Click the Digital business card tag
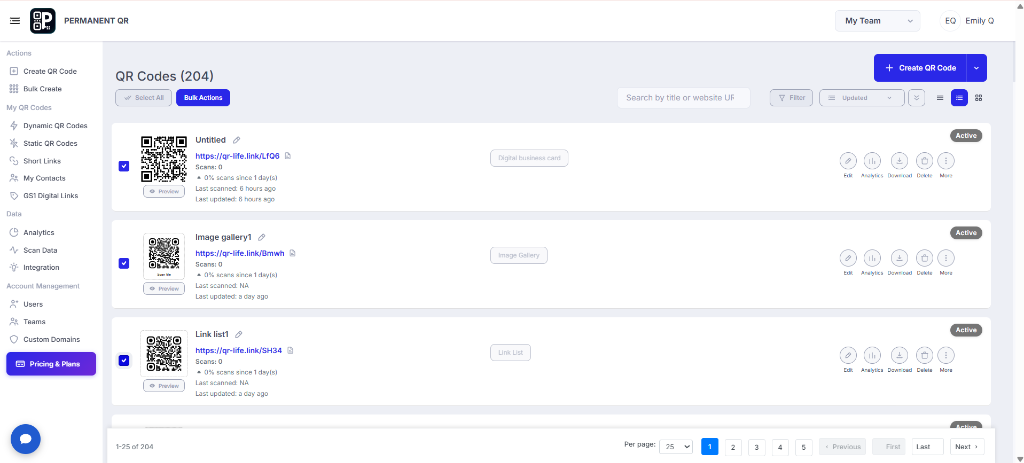The width and height of the screenshot is (1024, 463). [x=530, y=158]
